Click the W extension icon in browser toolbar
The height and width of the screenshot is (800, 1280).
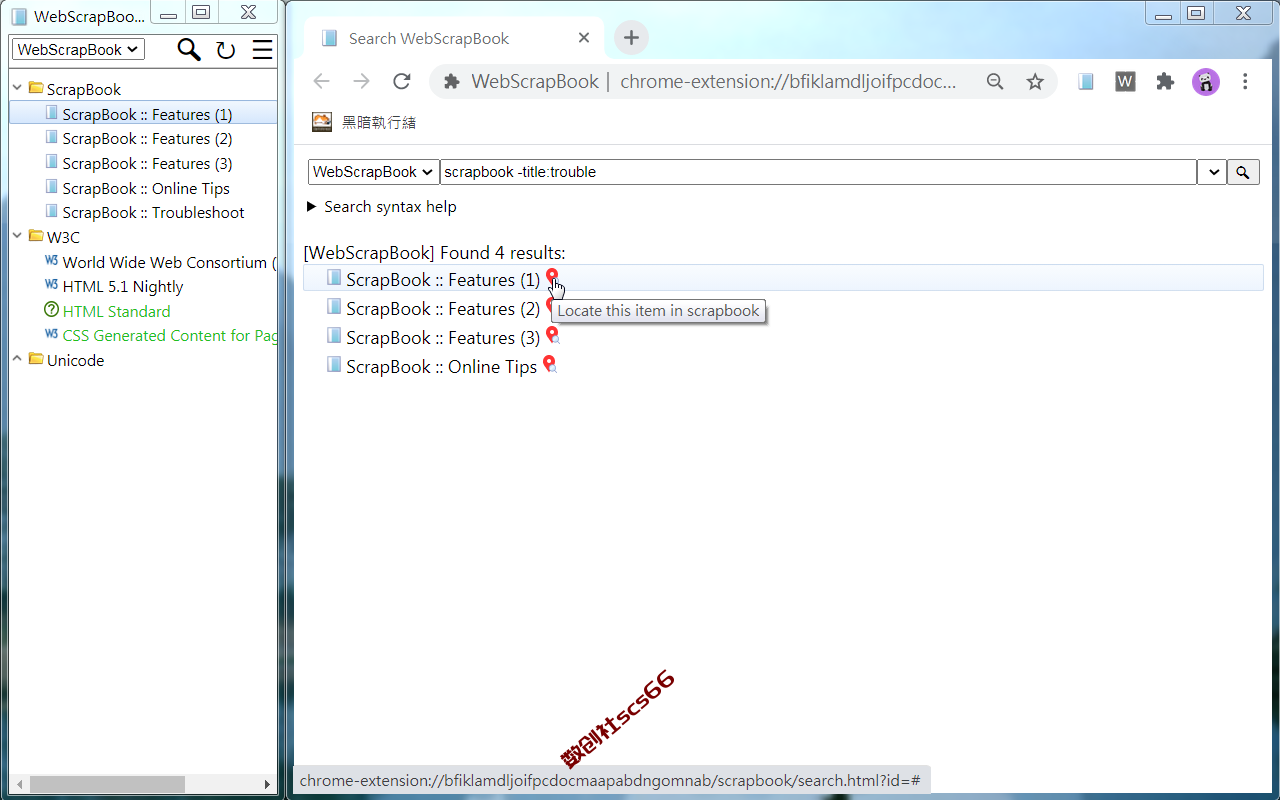point(1125,82)
